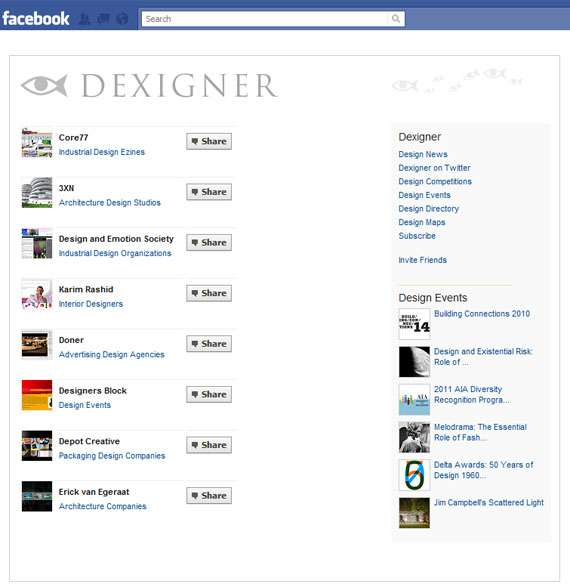Click the Karim Rashid title text
Image resolution: width=570 pixels, height=587 pixels.
point(86,289)
